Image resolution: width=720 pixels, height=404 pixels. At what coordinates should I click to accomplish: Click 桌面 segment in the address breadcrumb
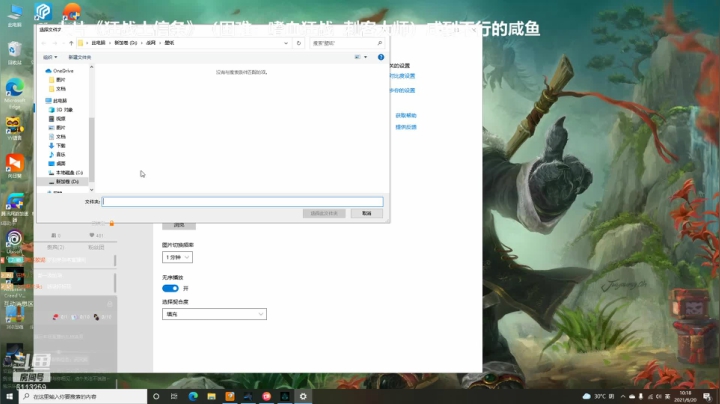(x=151, y=43)
